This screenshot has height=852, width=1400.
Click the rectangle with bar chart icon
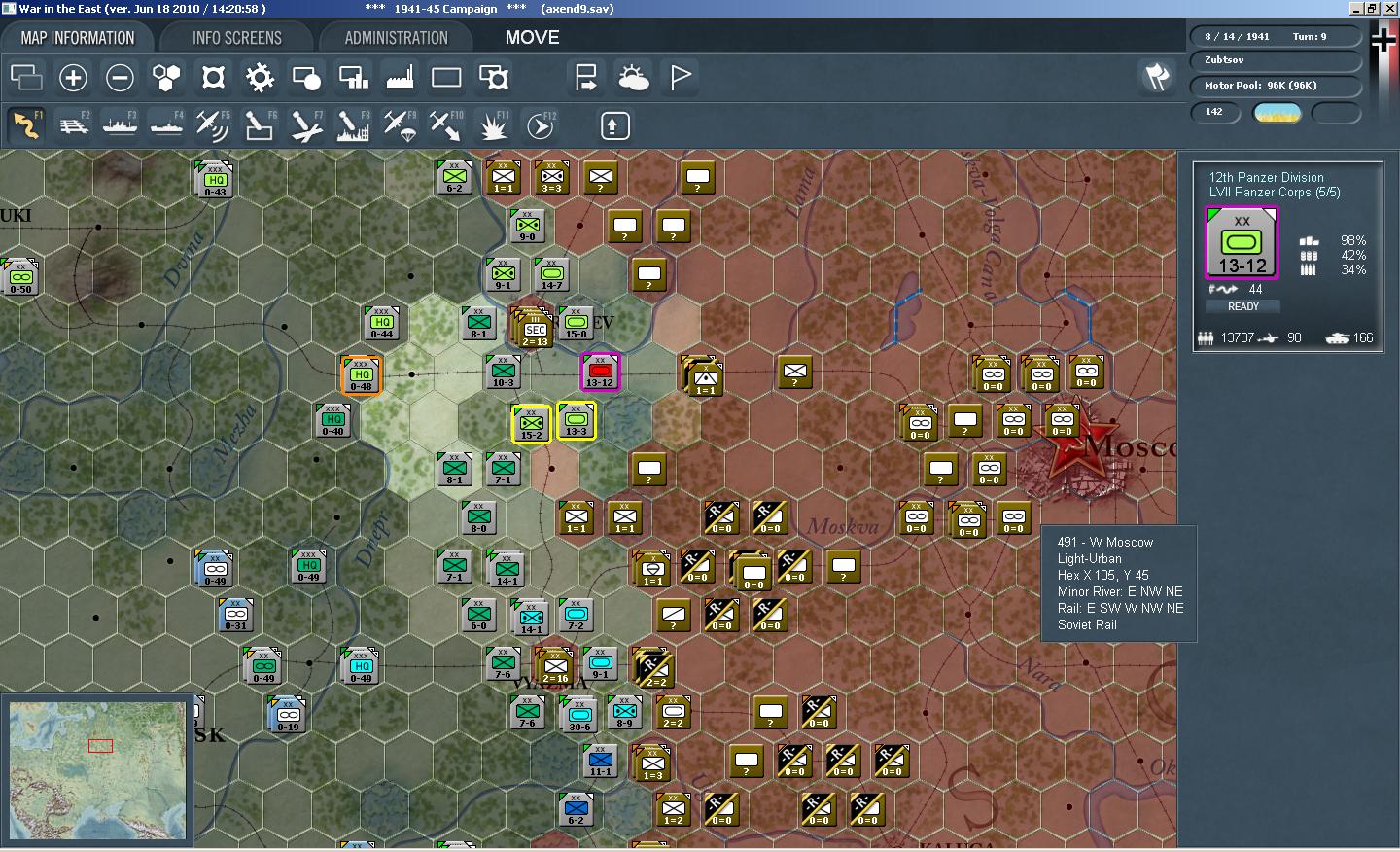[x=353, y=77]
